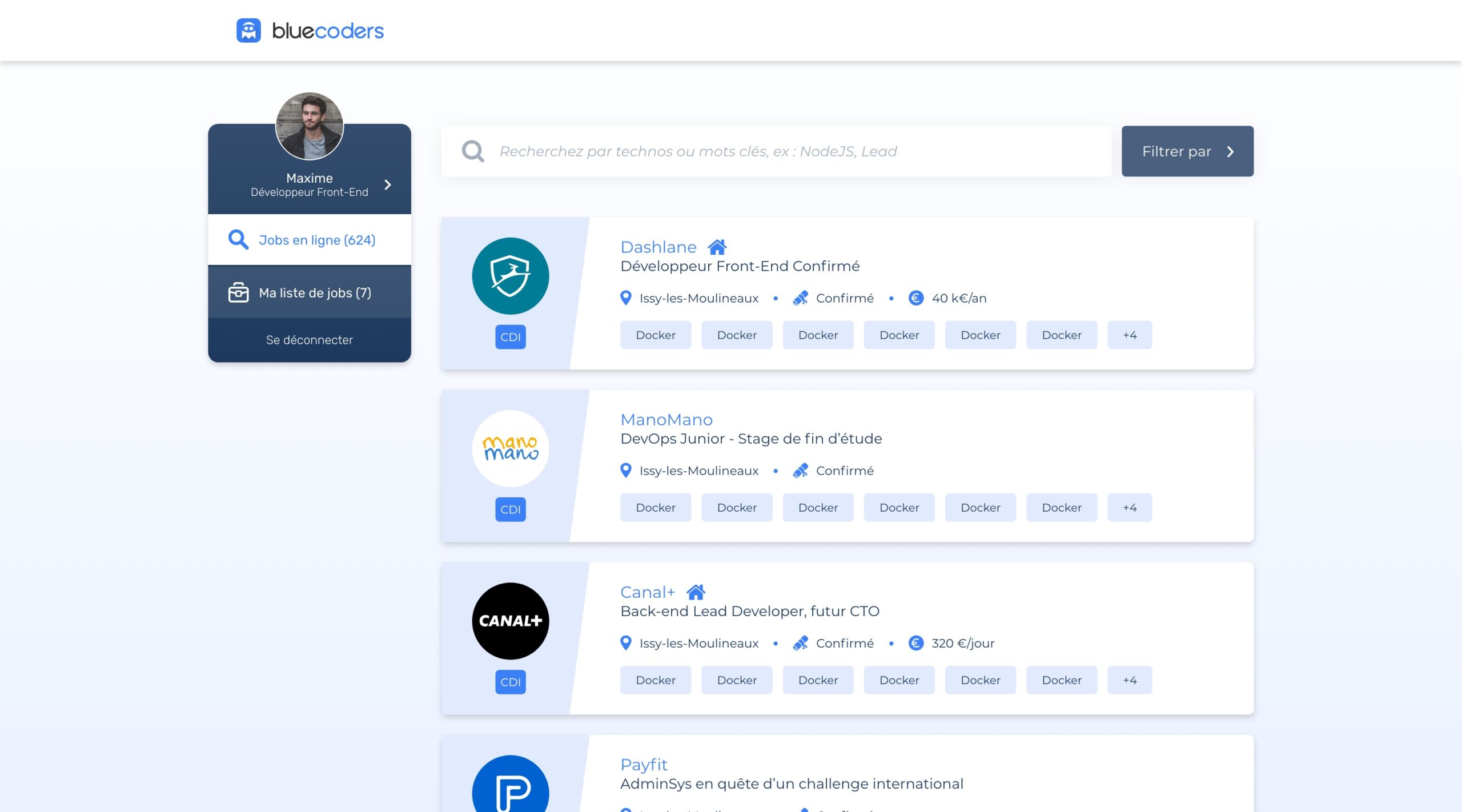
Task: Click Se déconnecter to log out
Action: click(309, 340)
